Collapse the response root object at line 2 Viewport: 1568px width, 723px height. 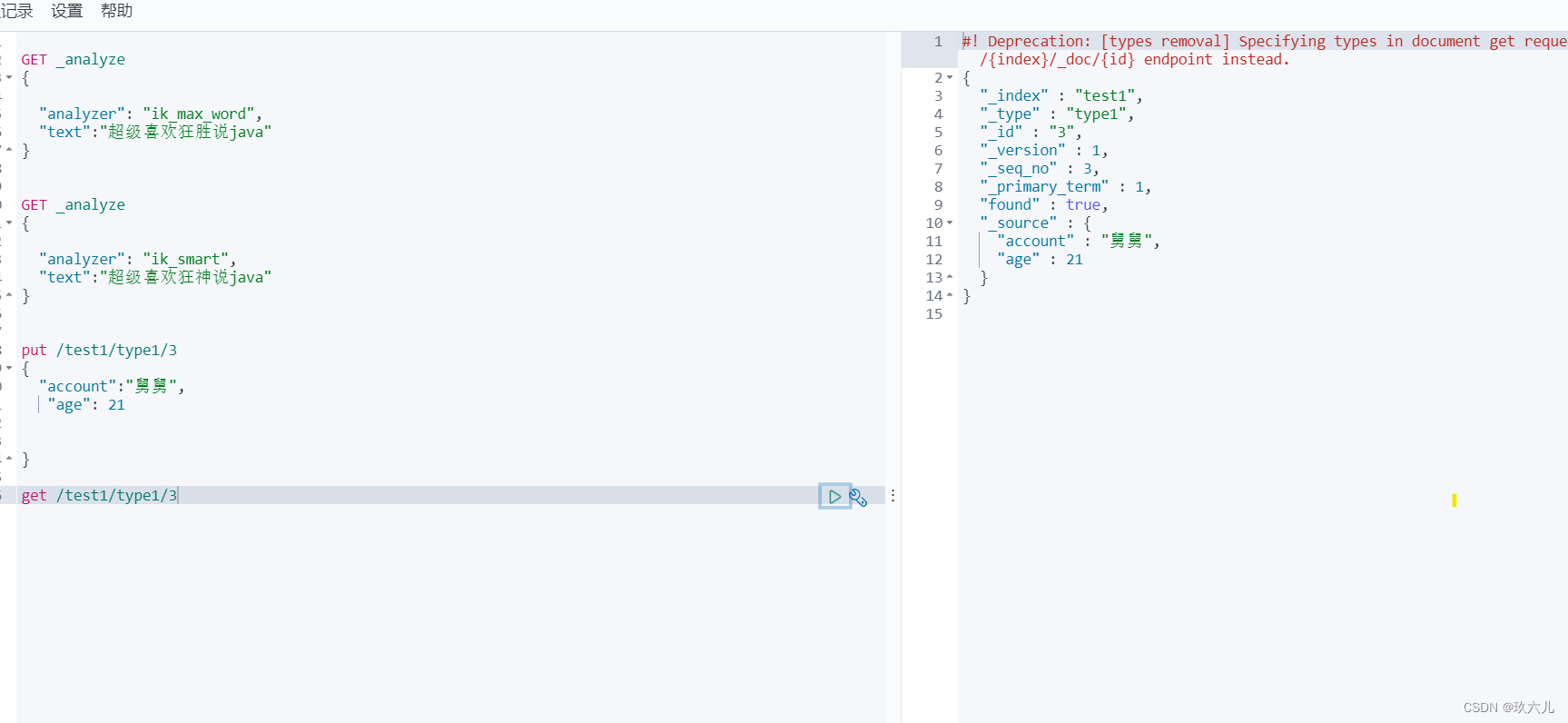pos(950,78)
